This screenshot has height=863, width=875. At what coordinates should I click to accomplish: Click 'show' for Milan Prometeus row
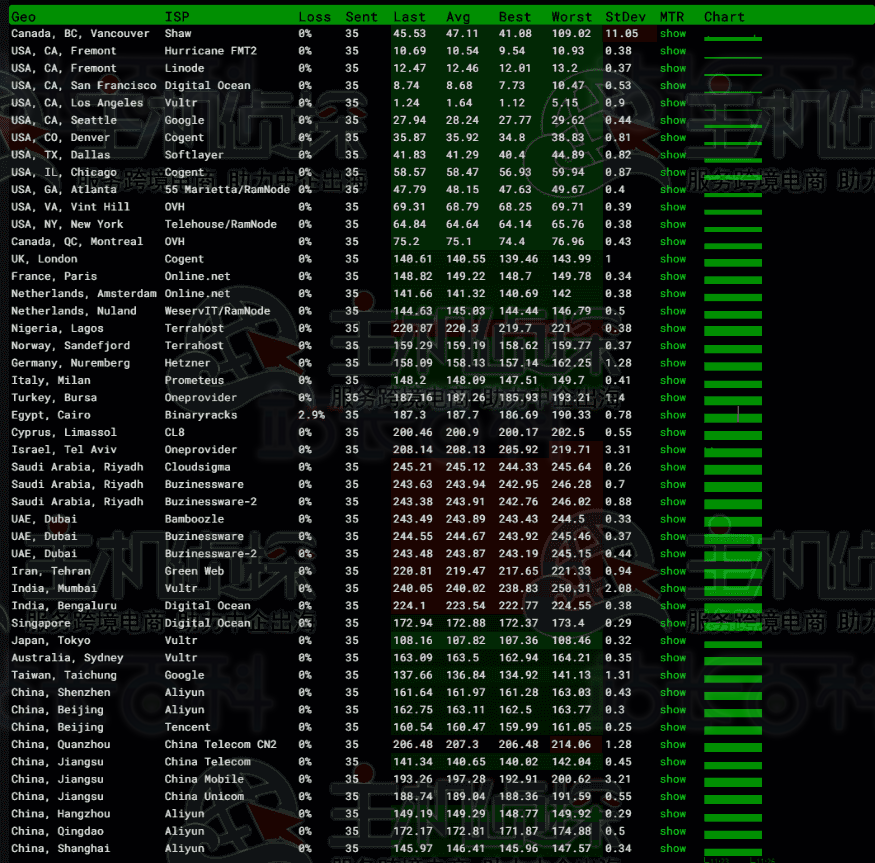672,380
